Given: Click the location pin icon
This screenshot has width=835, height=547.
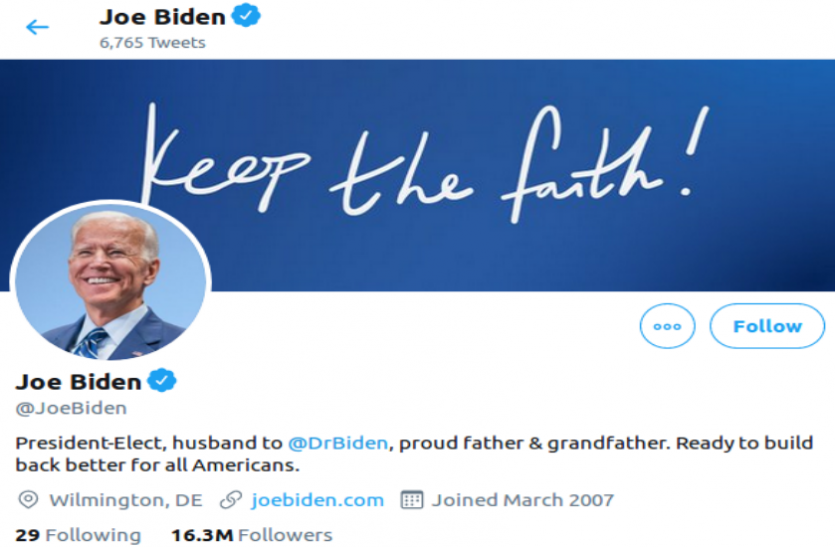Looking at the screenshot, I should coord(28,500).
